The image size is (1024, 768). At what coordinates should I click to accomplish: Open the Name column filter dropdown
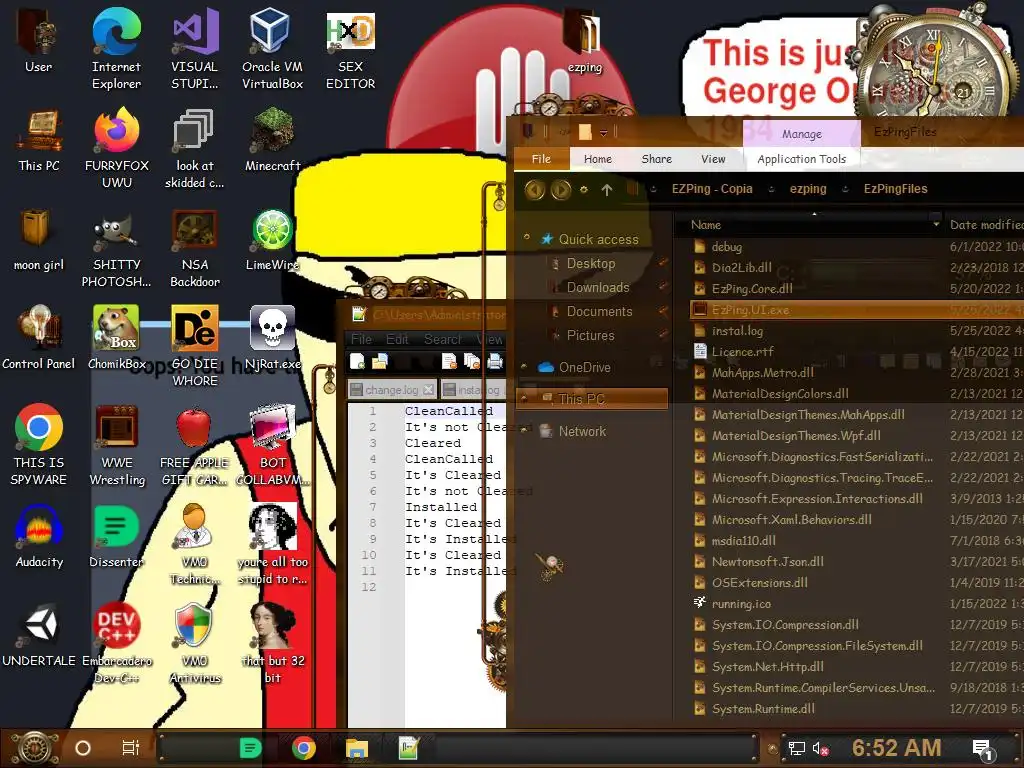click(936, 224)
